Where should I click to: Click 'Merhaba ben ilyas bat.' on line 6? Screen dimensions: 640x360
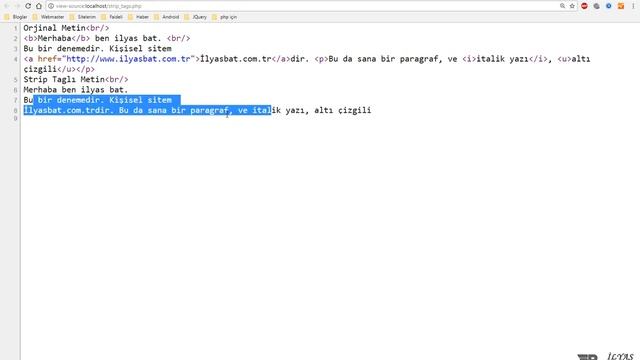[76, 90]
